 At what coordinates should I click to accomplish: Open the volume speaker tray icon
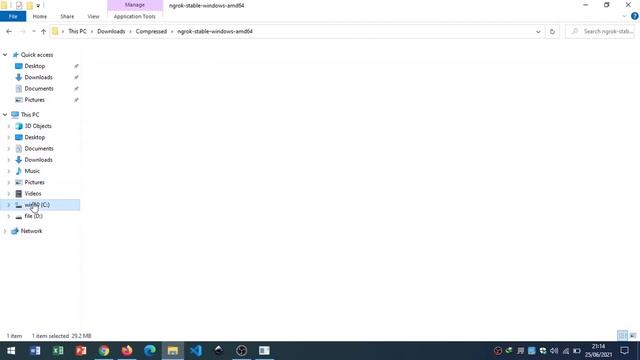(x=554, y=351)
